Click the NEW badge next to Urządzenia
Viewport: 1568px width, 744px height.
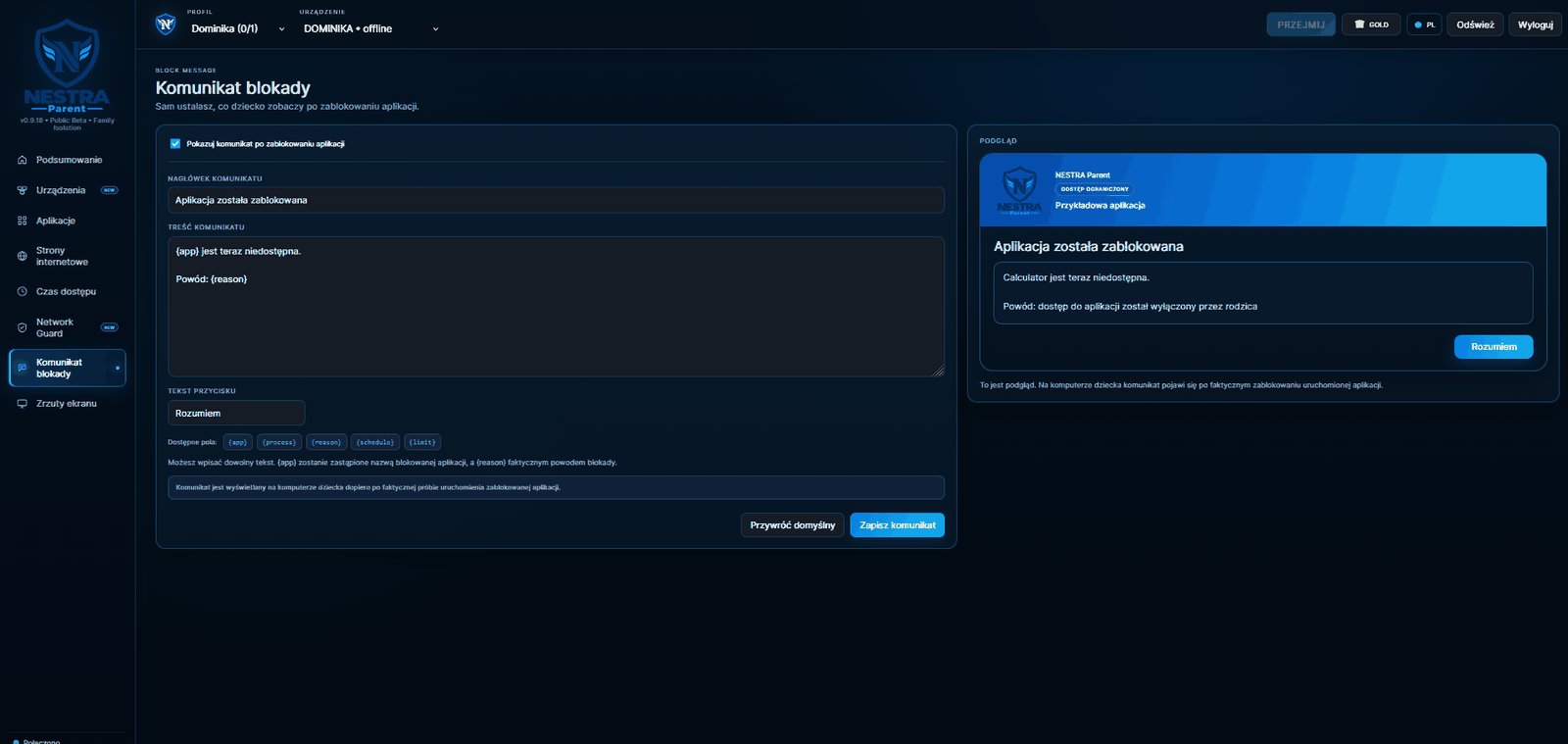click(110, 190)
